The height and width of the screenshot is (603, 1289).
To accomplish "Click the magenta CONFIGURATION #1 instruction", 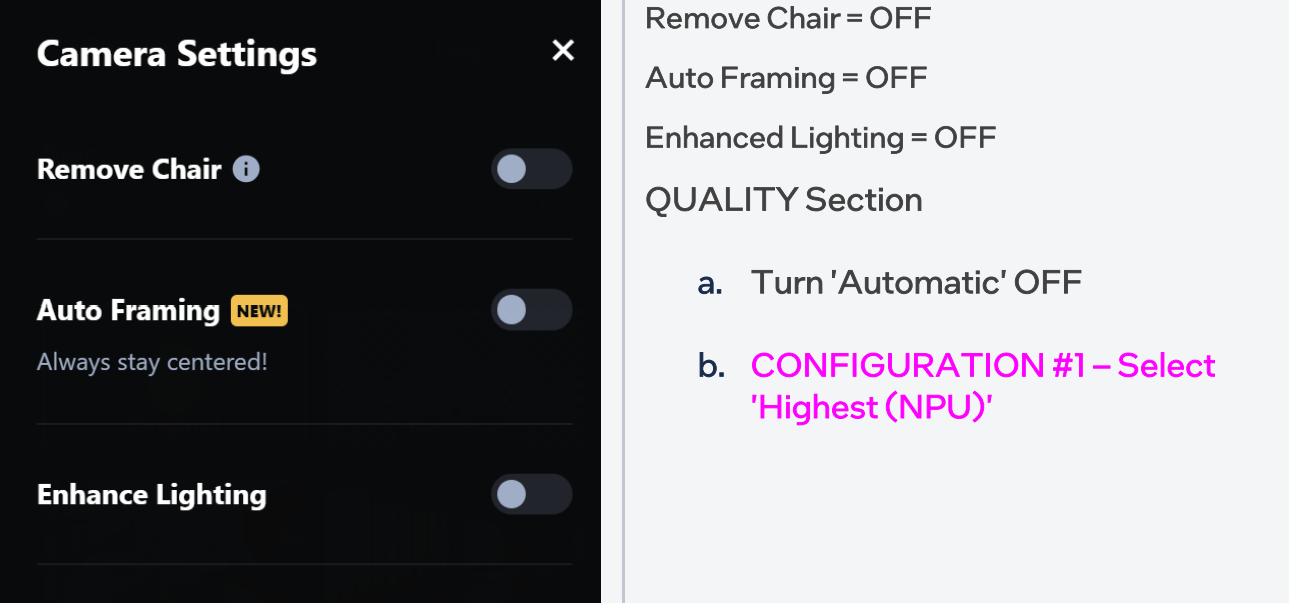I will 983,386.
